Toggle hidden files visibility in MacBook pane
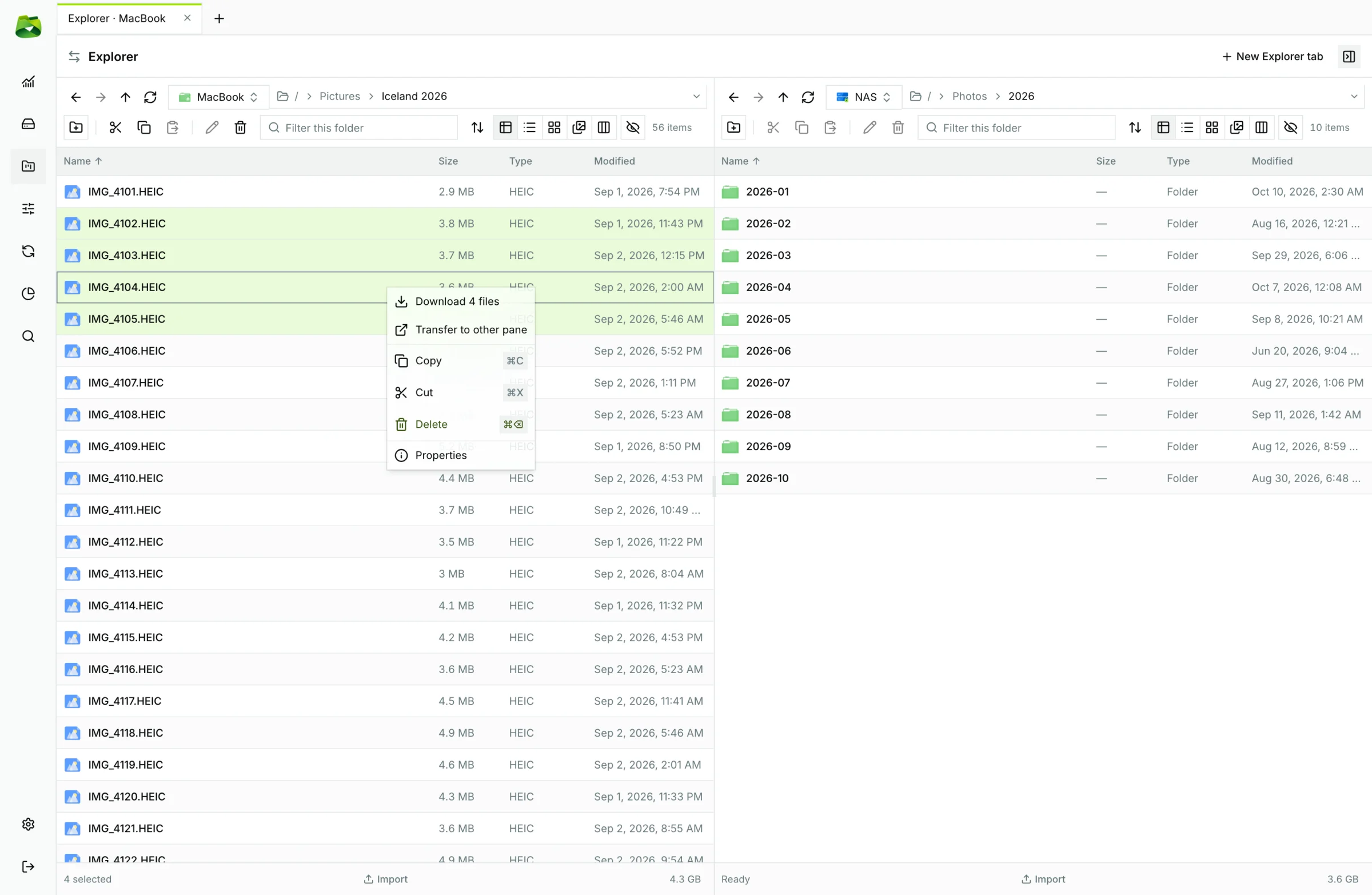 pos(632,128)
